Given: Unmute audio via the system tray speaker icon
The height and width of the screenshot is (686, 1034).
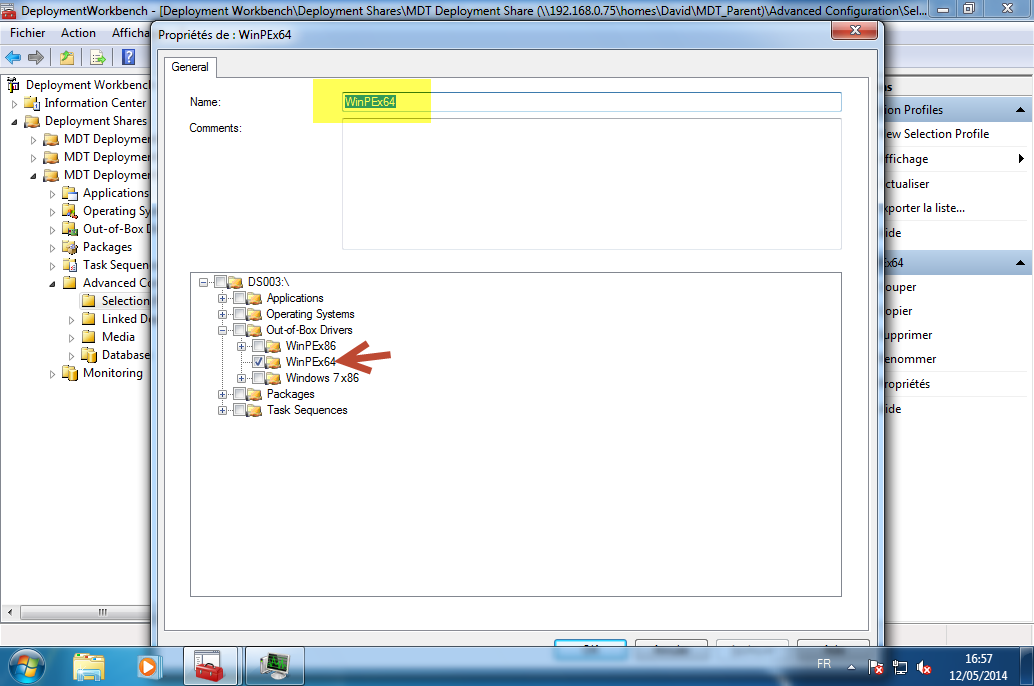Looking at the screenshot, I should [923, 665].
